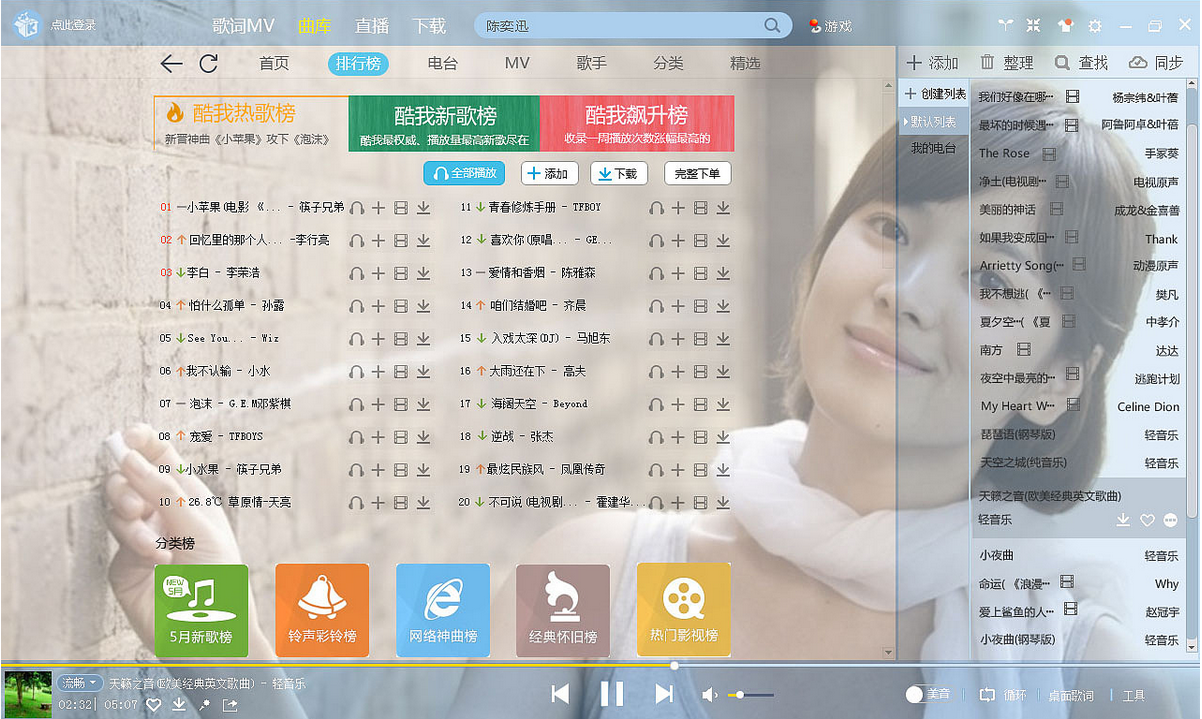The image size is (1202, 719).
Task: Click the sprout icon in title bar
Action: tap(1005, 25)
